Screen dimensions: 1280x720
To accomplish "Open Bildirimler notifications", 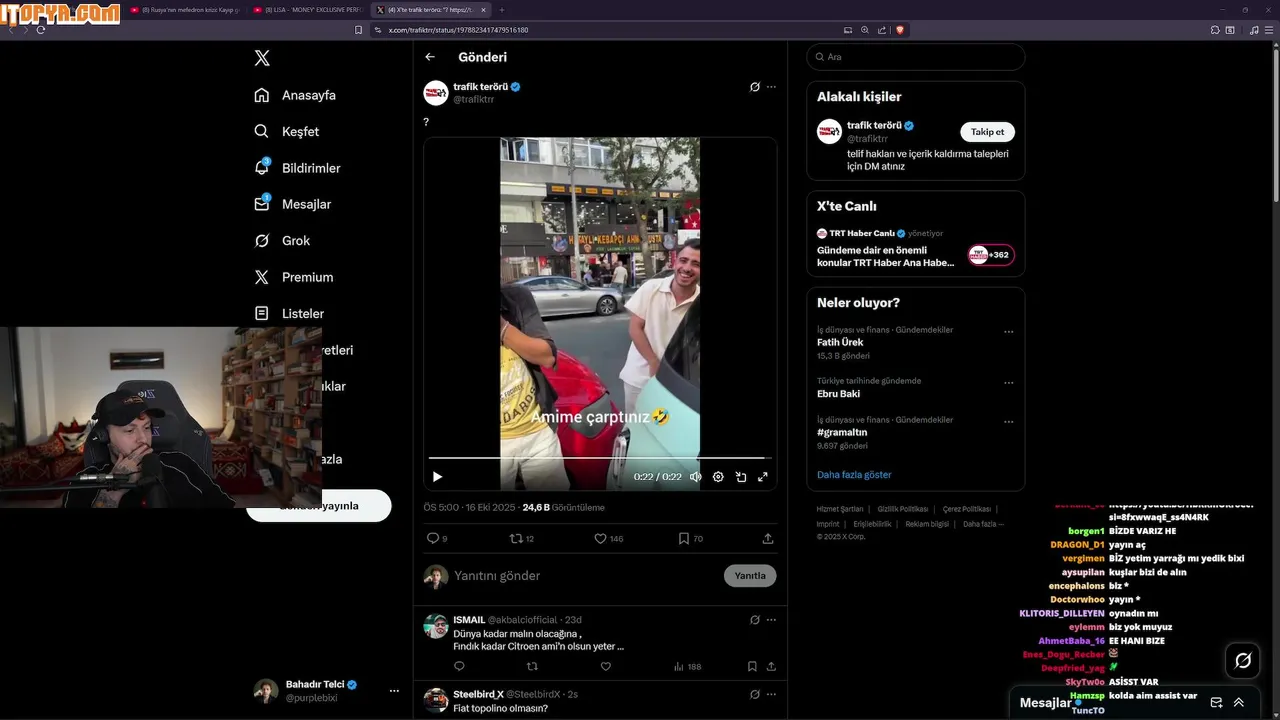I will pyautogui.click(x=297, y=168).
